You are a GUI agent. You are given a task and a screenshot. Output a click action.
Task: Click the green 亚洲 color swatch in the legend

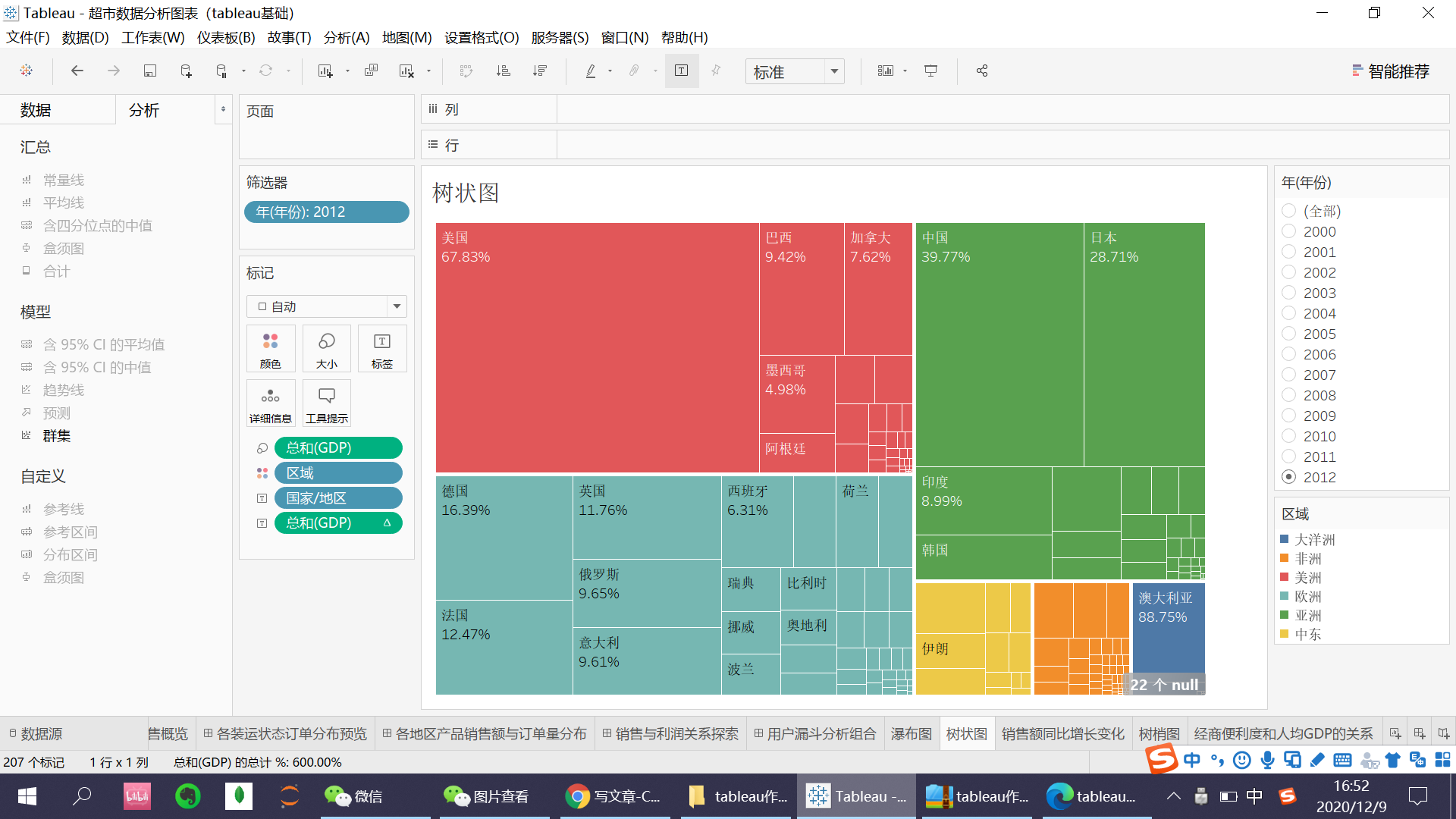point(1285,616)
